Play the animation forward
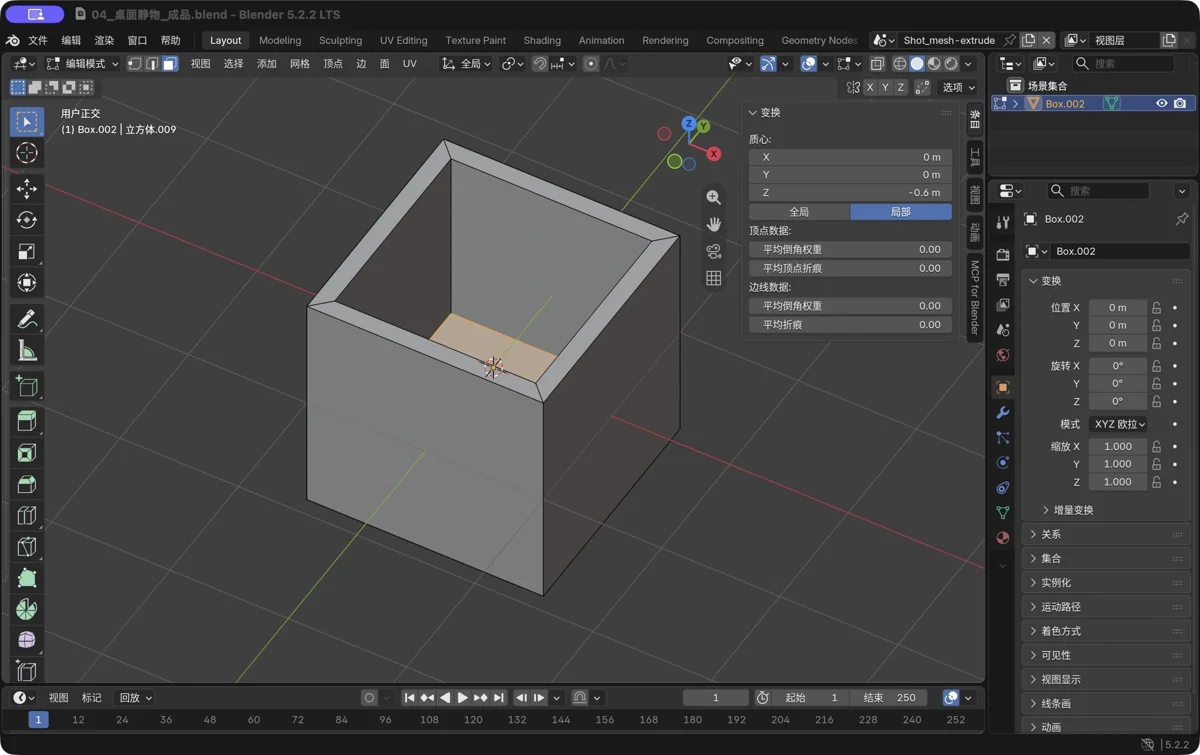Screen dimensions: 1200x755 pos(463,698)
